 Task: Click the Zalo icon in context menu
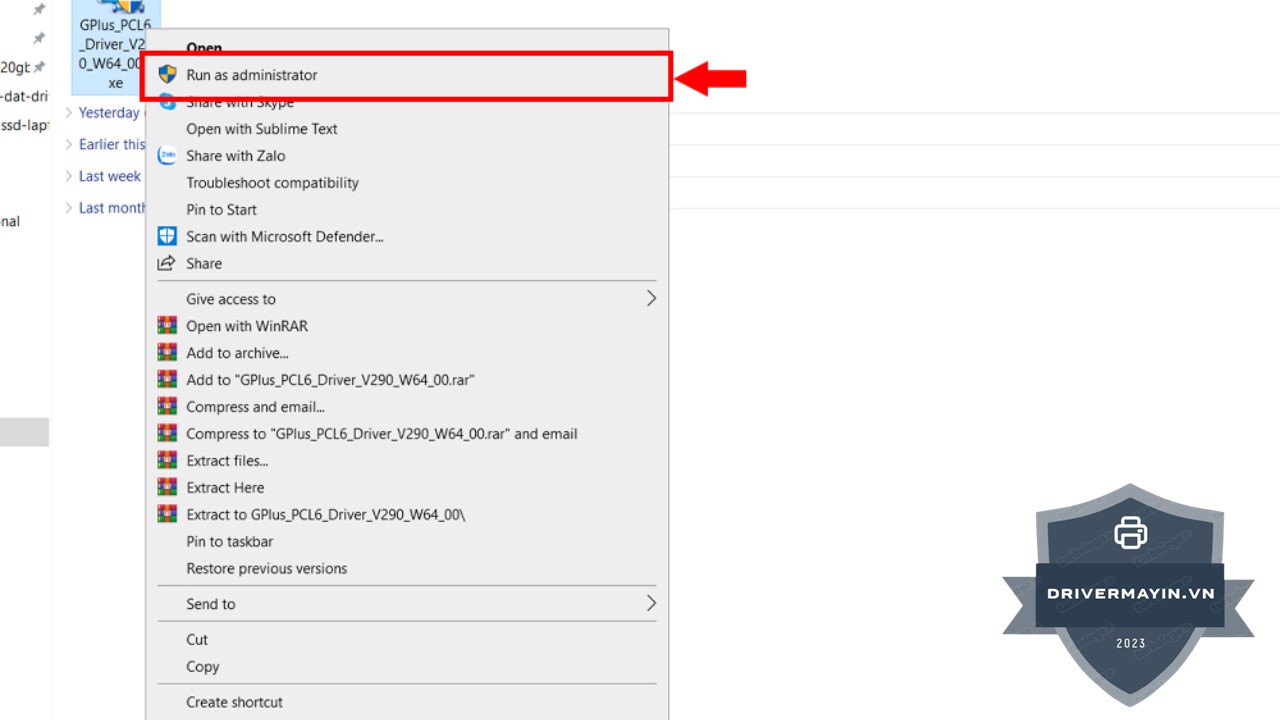tap(167, 156)
